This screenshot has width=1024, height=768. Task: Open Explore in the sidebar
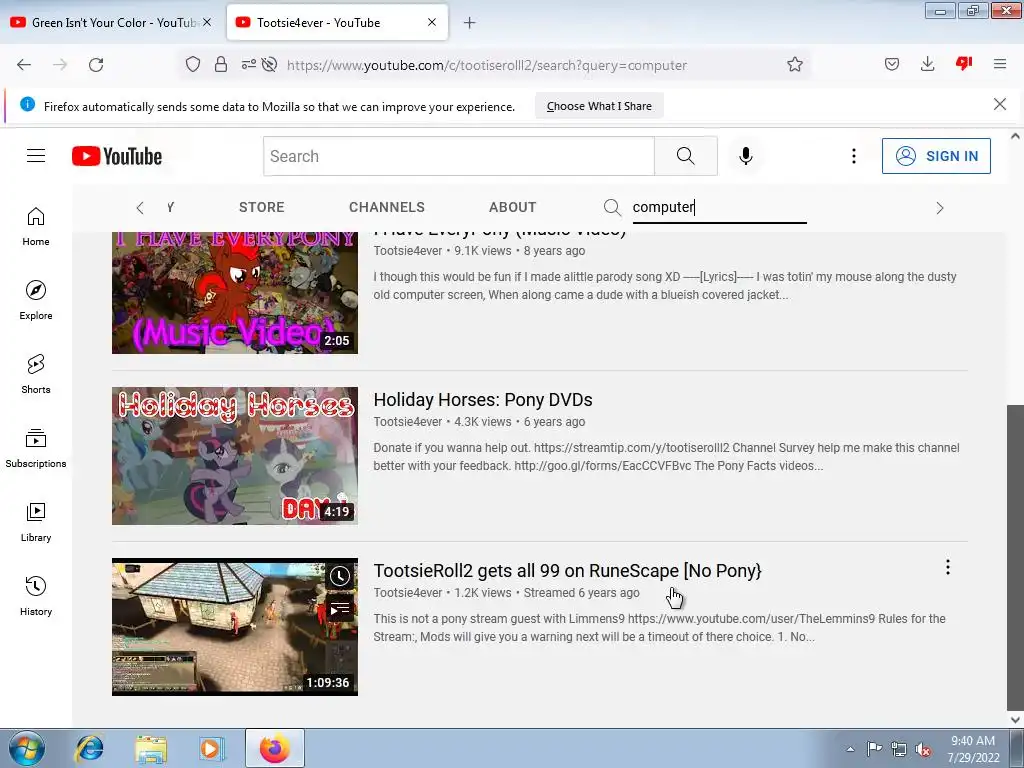[x=36, y=300]
